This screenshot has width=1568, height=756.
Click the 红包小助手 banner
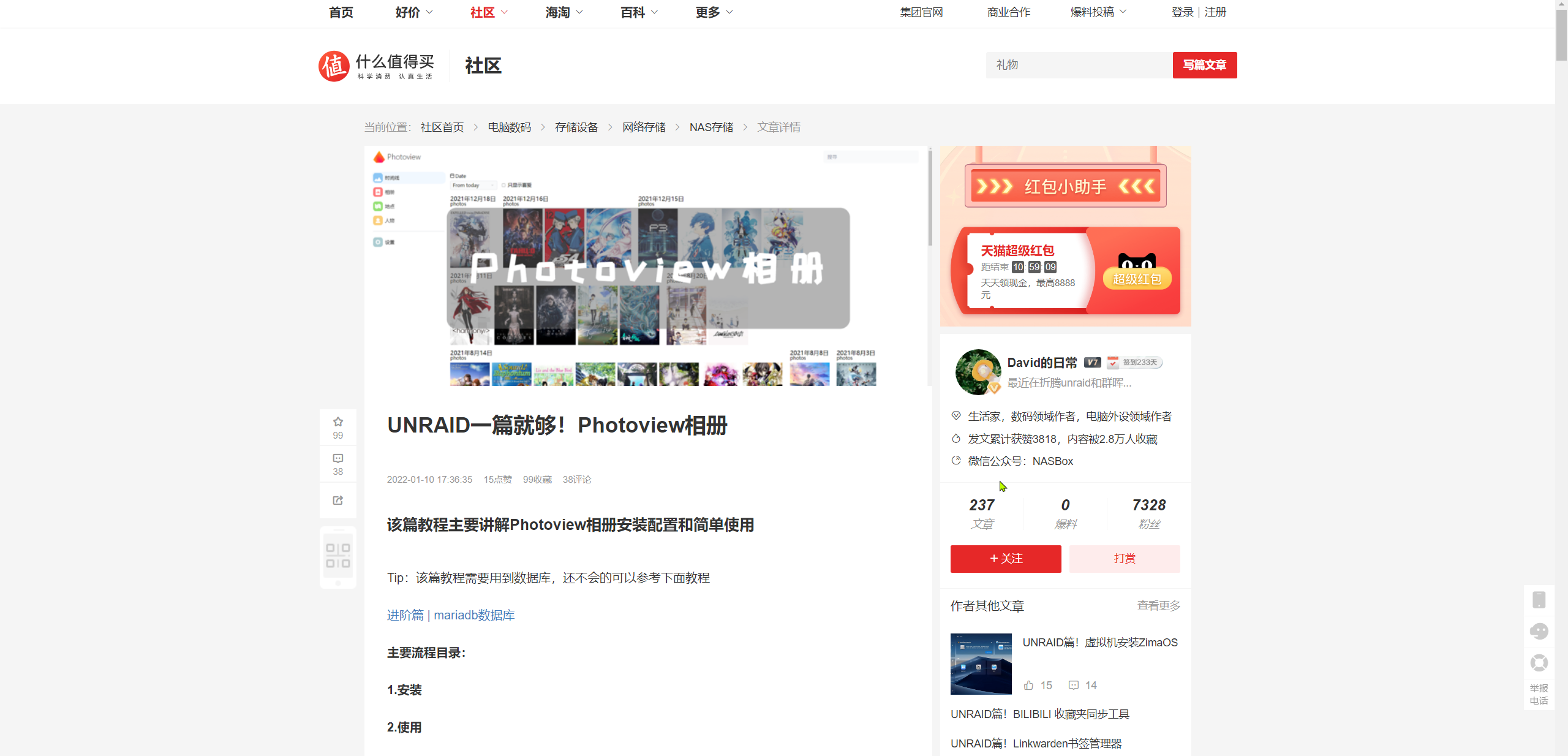[x=1065, y=186]
